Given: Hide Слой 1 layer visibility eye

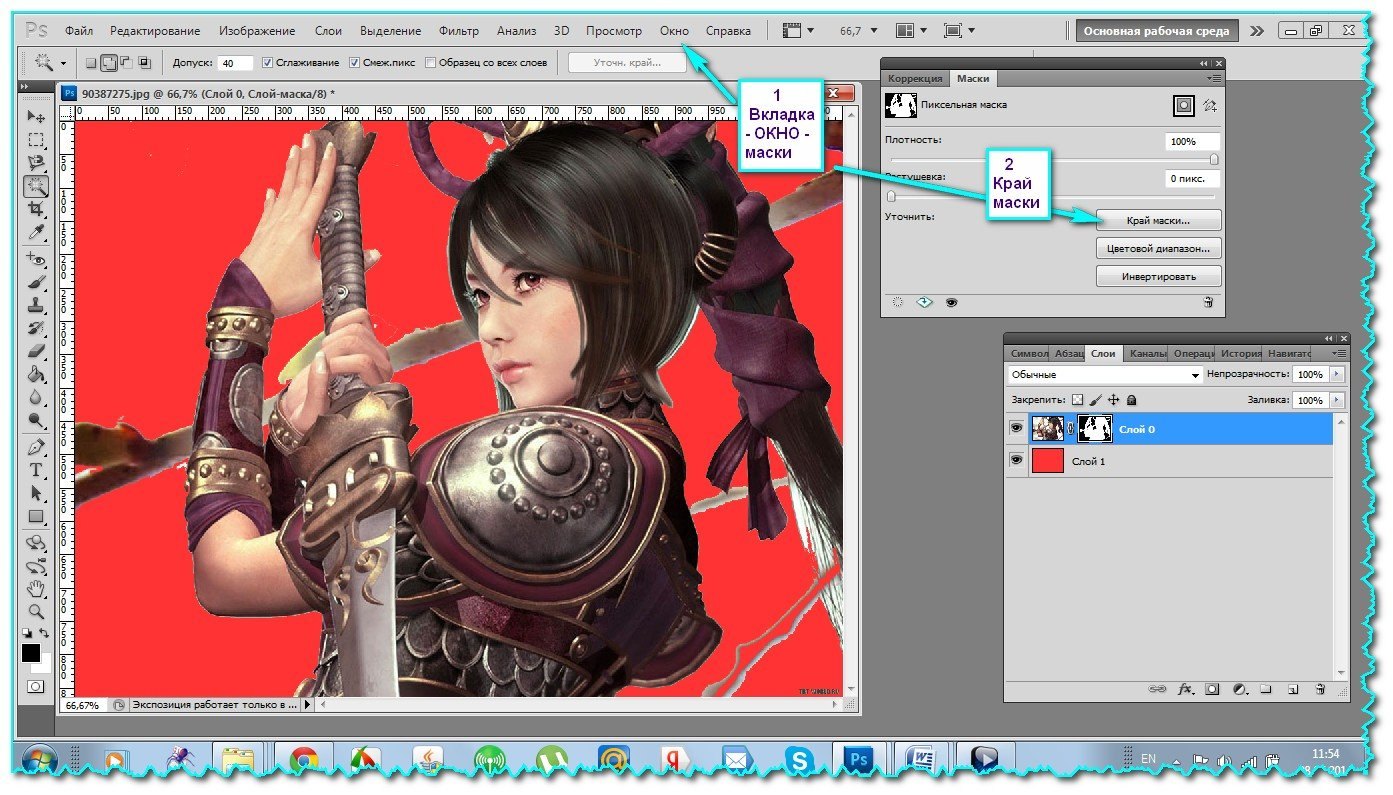Looking at the screenshot, I should pyautogui.click(x=1016, y=461).
